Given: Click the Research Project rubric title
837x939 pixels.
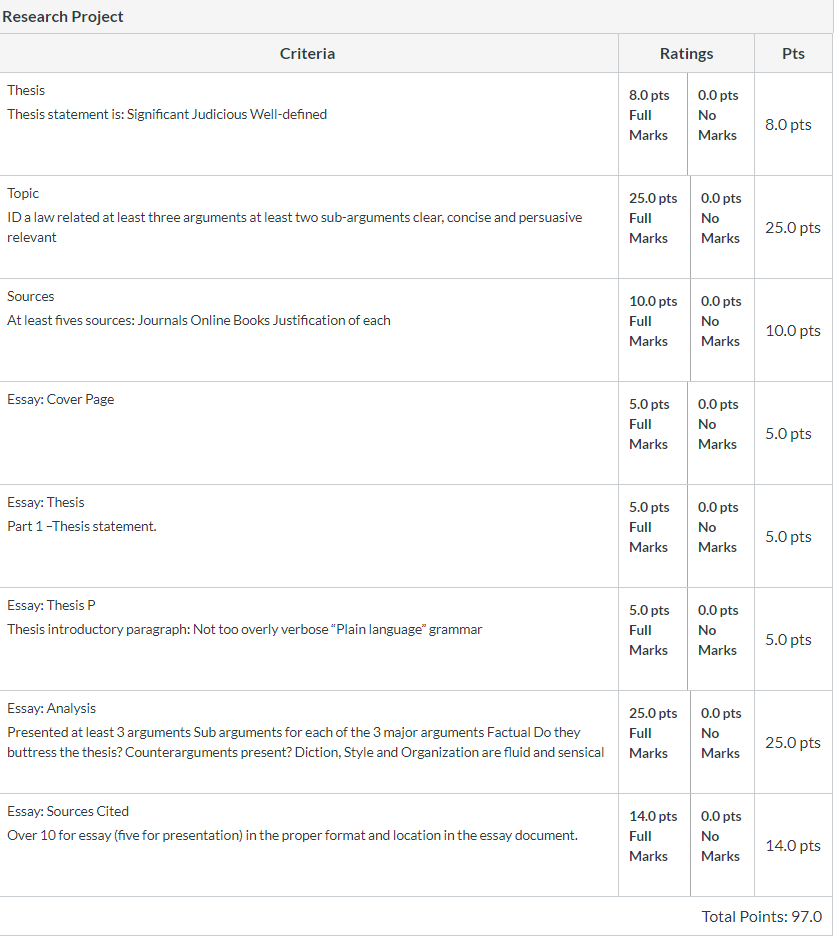Looking at the screenshot, I should [x=63, y=17].
